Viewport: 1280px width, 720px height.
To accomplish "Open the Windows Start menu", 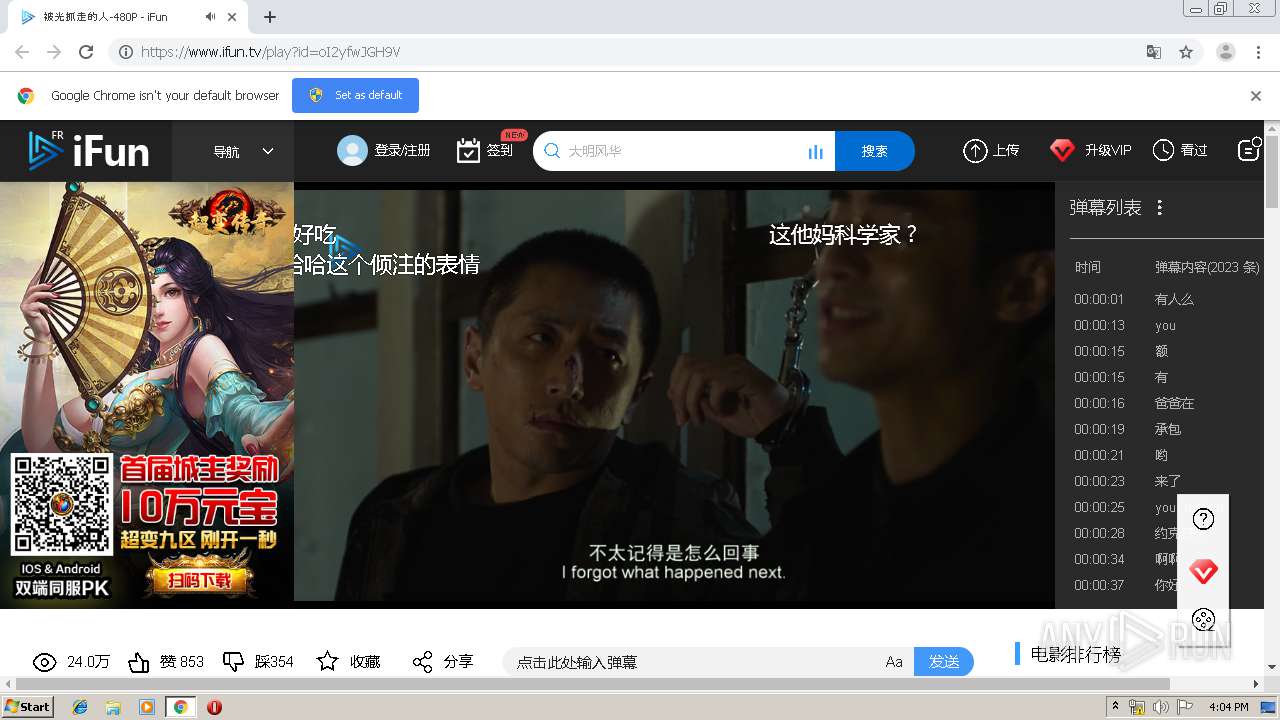I will pyautogui.click(x=28, y=706).
